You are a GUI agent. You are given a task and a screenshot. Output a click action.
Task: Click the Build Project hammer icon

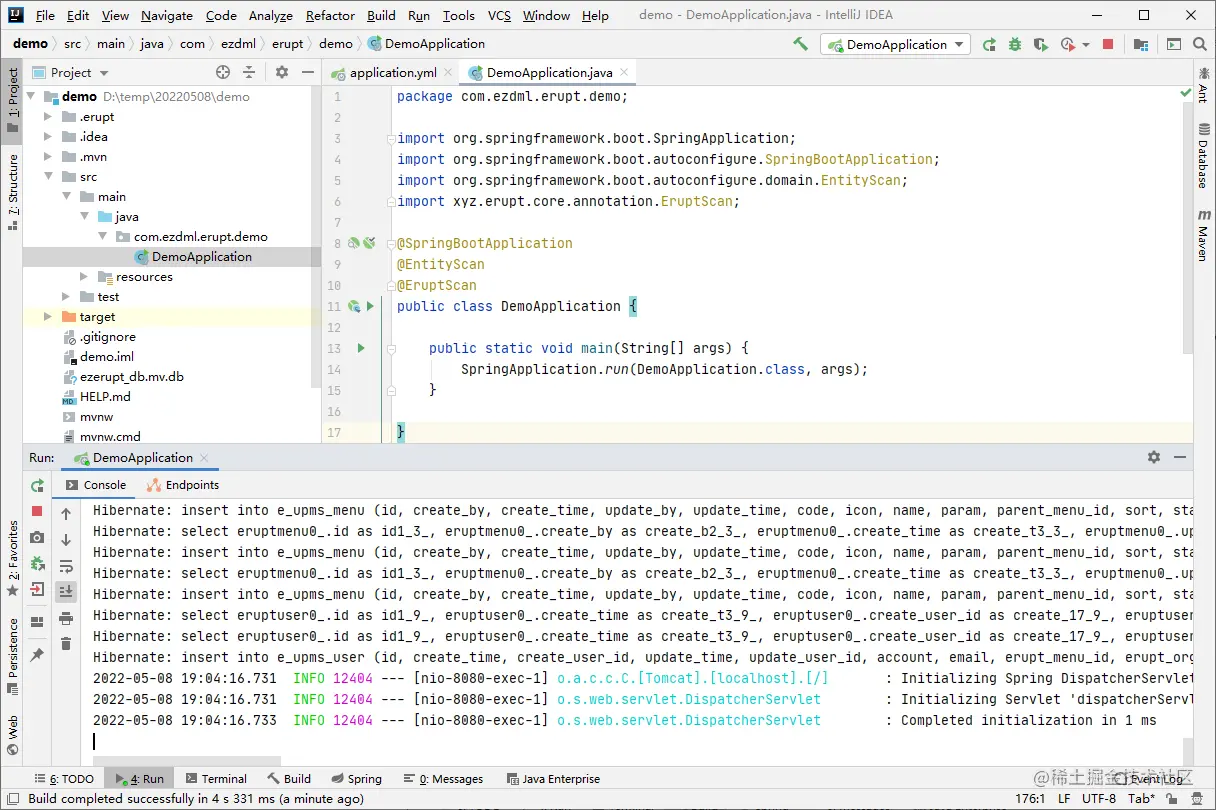800,44
